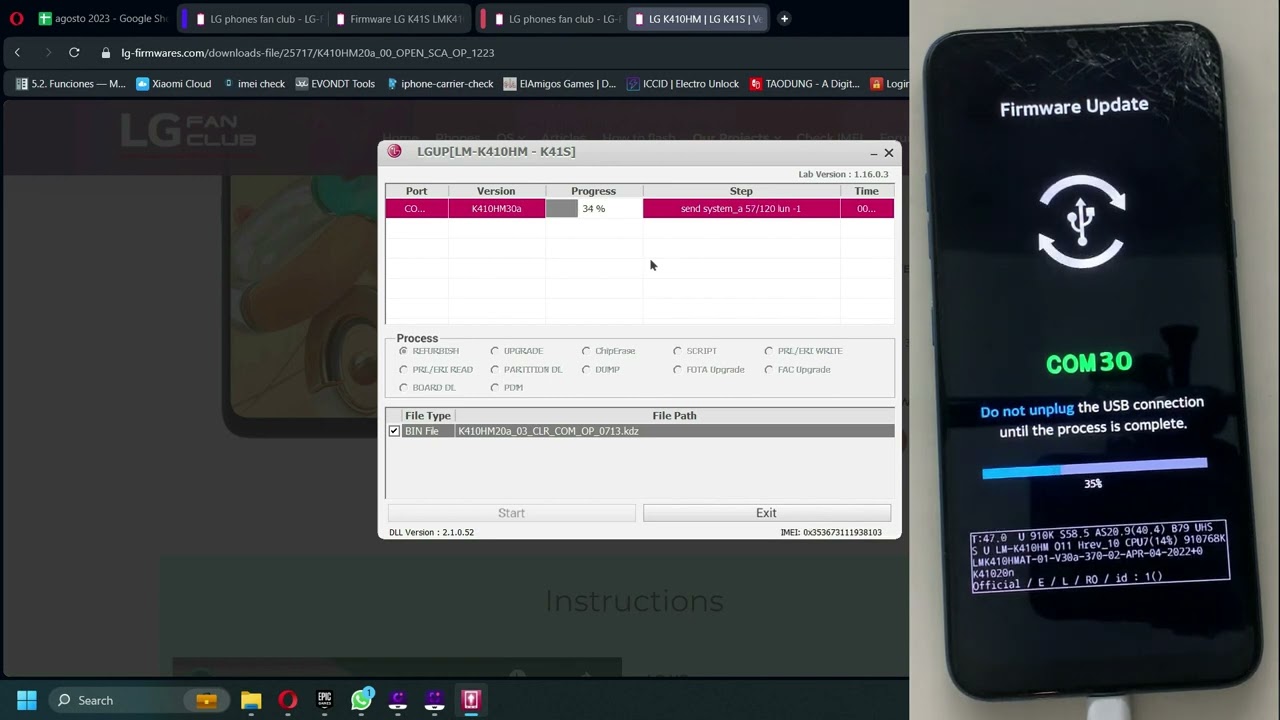Click the disabled Start button
Viewport: 1280px width, 720px height.
[x=511, y=513]
